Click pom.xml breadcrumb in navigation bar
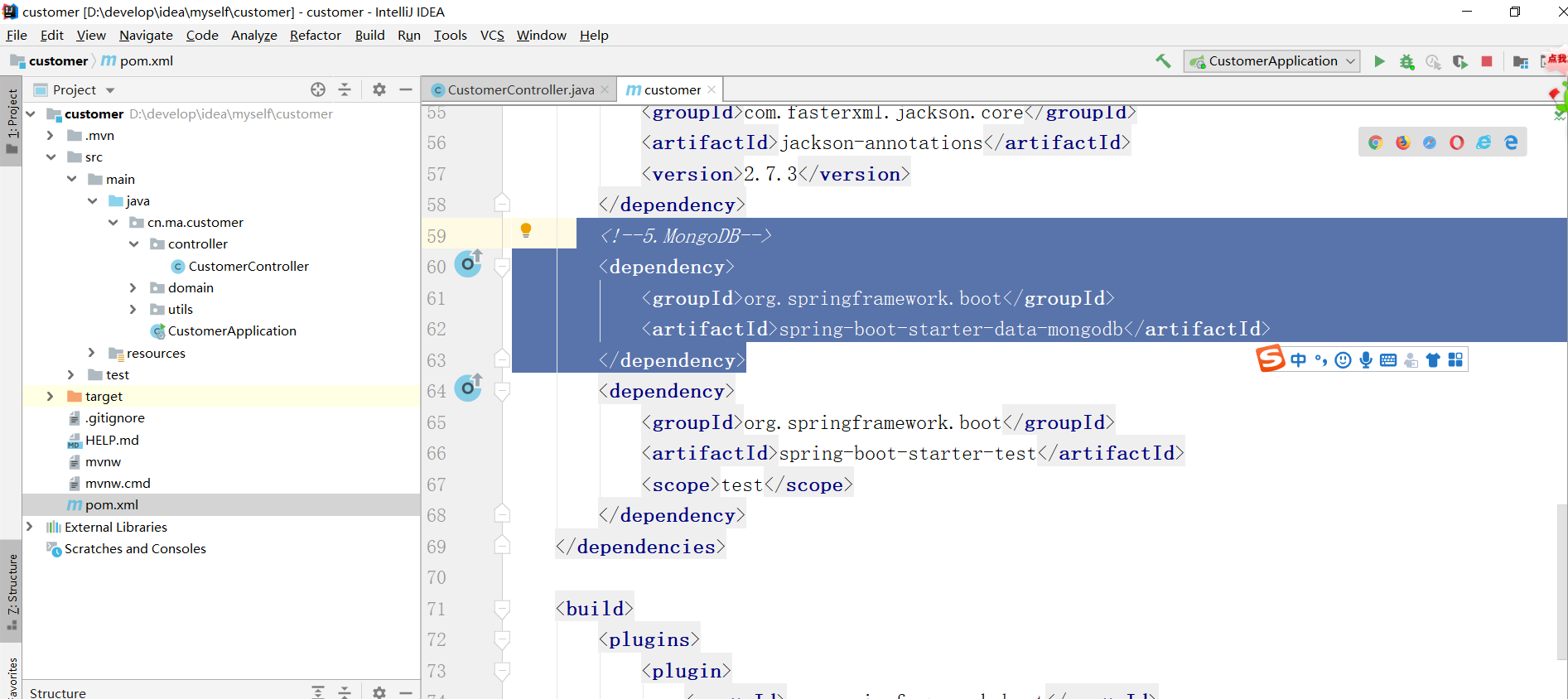The width and height of the screenshot is (1568, 699). (x=138, y=61)
